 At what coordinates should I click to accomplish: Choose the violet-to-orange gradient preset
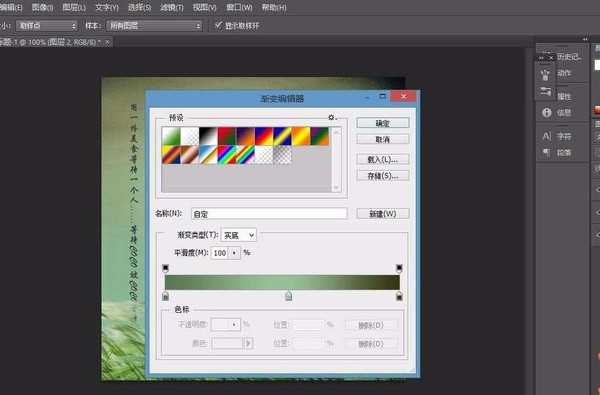click(245, 136)
